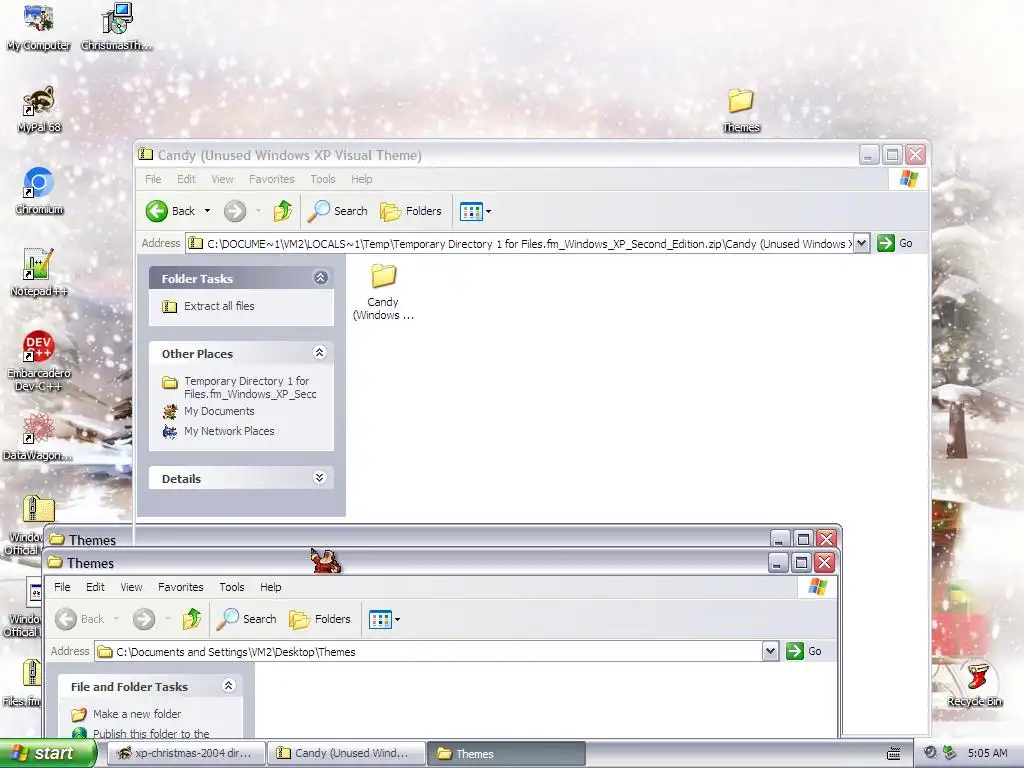Screen dimensions: 1024x768
Task: Open My Network Places link
Action: (229, 431)
